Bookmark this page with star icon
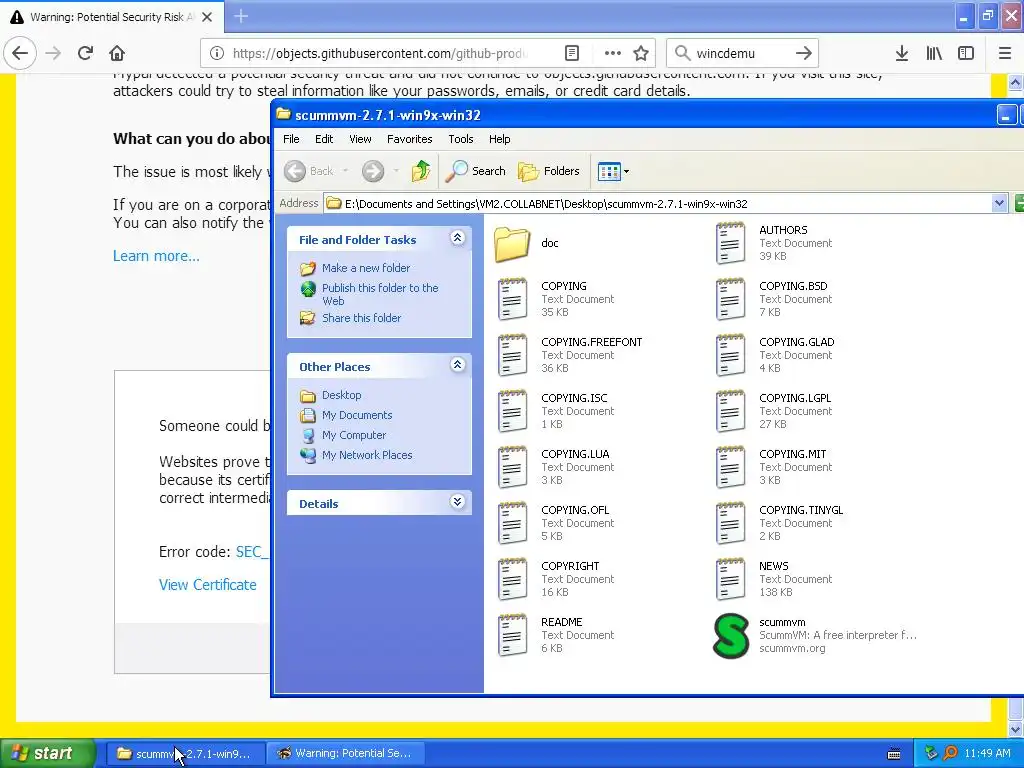 click(641, 53)
